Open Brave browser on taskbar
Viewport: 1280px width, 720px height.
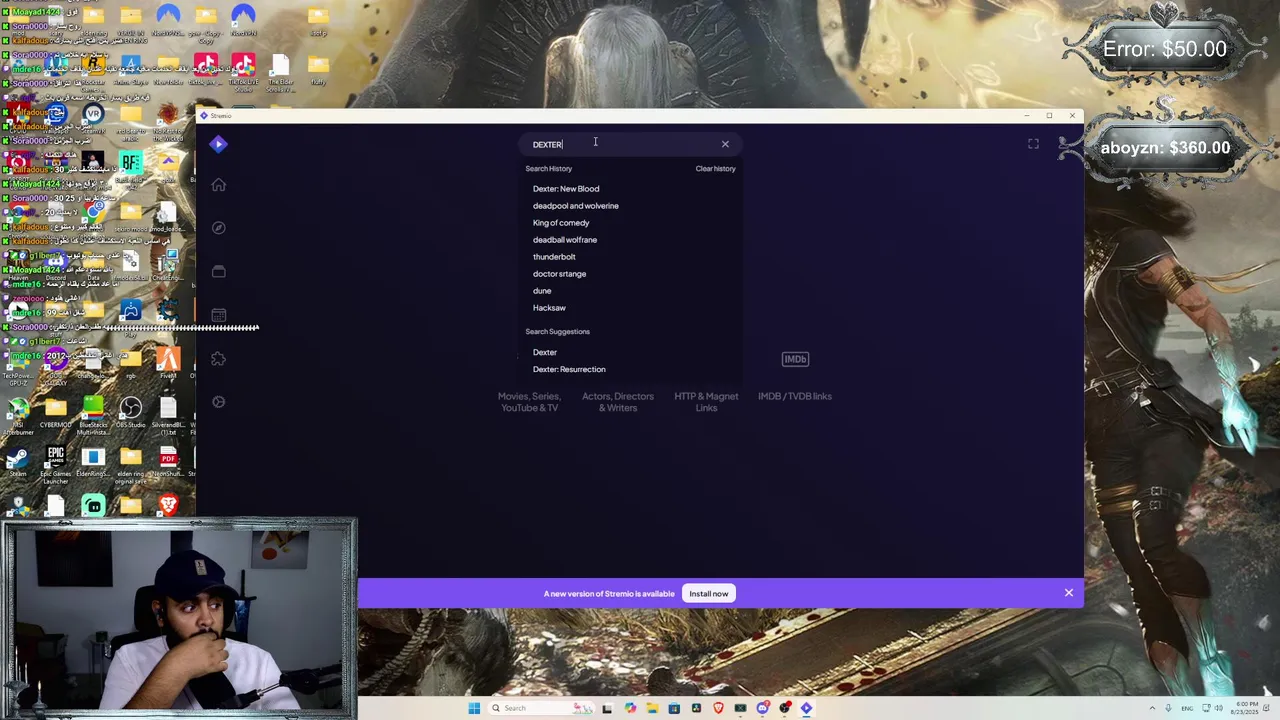click(x=718, y=708)
